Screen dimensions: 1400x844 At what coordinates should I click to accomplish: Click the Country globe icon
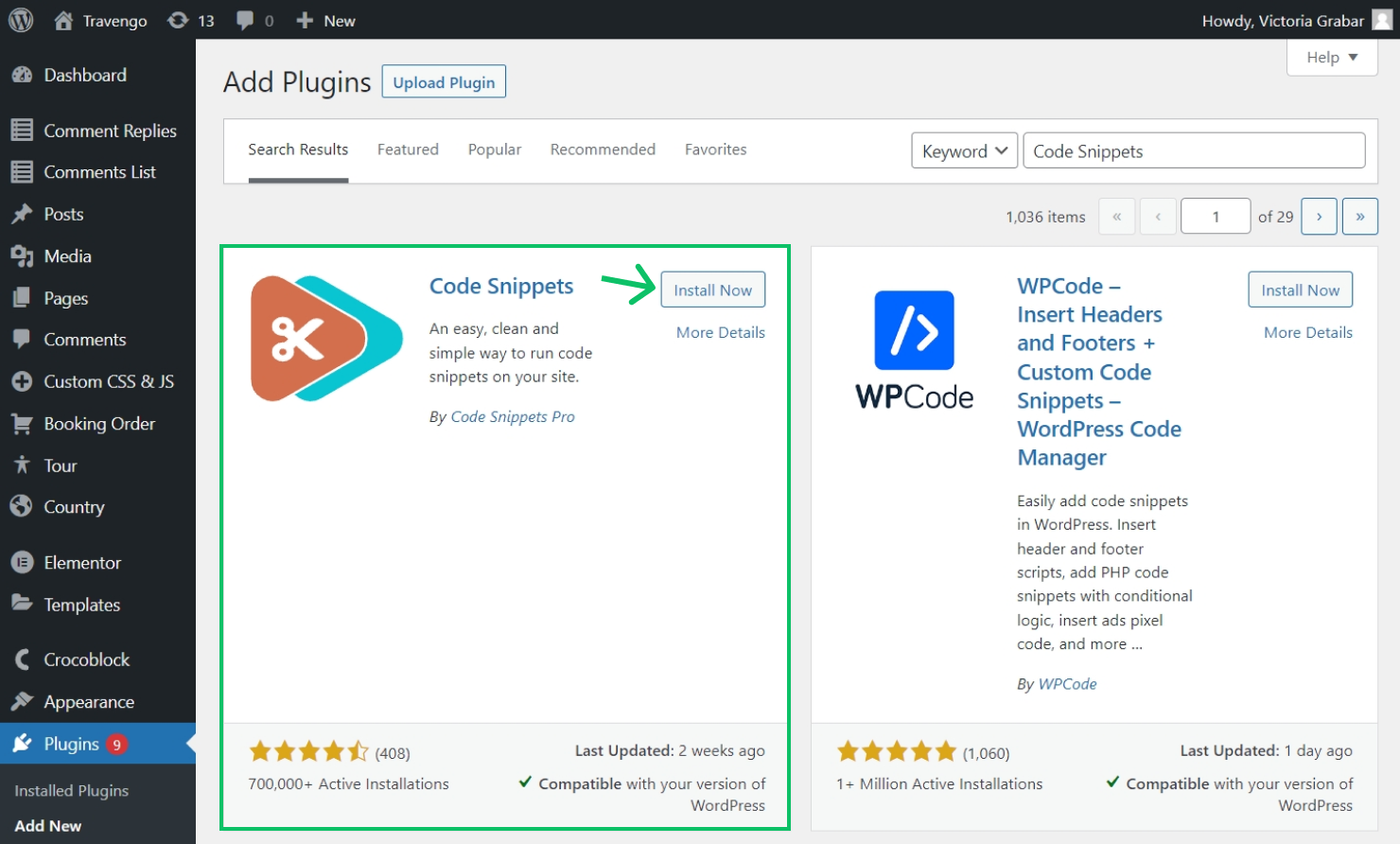(22, 506)
